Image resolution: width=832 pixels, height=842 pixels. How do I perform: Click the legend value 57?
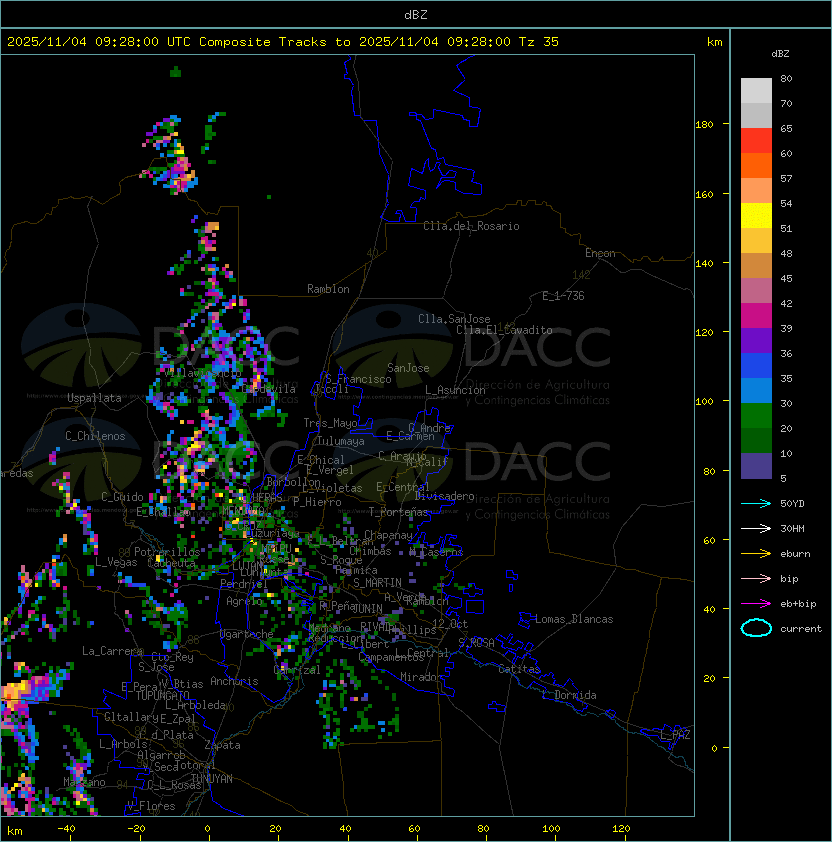pos(786,178)
